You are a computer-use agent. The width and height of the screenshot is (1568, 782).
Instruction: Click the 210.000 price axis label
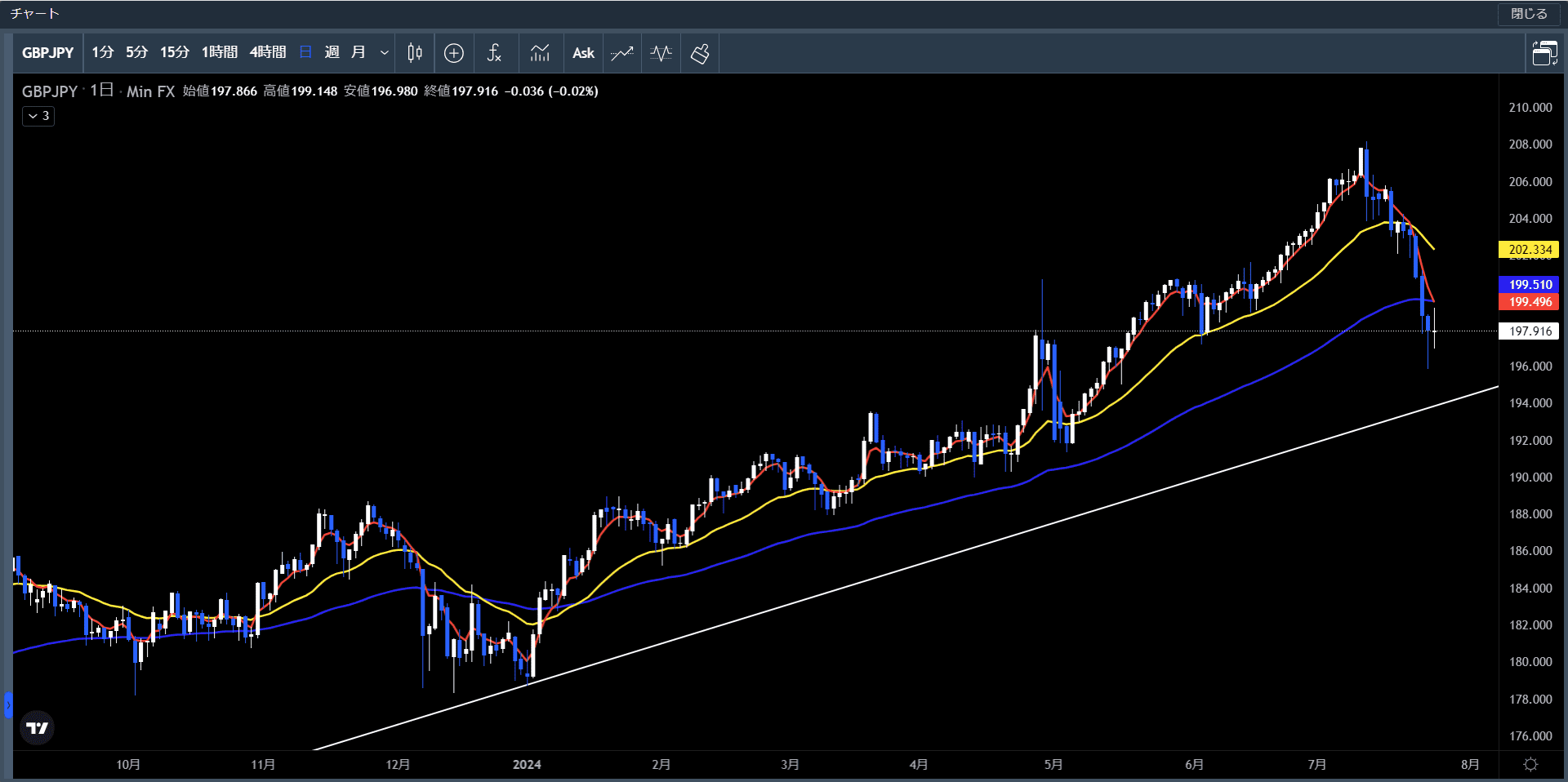[1530, 108]
